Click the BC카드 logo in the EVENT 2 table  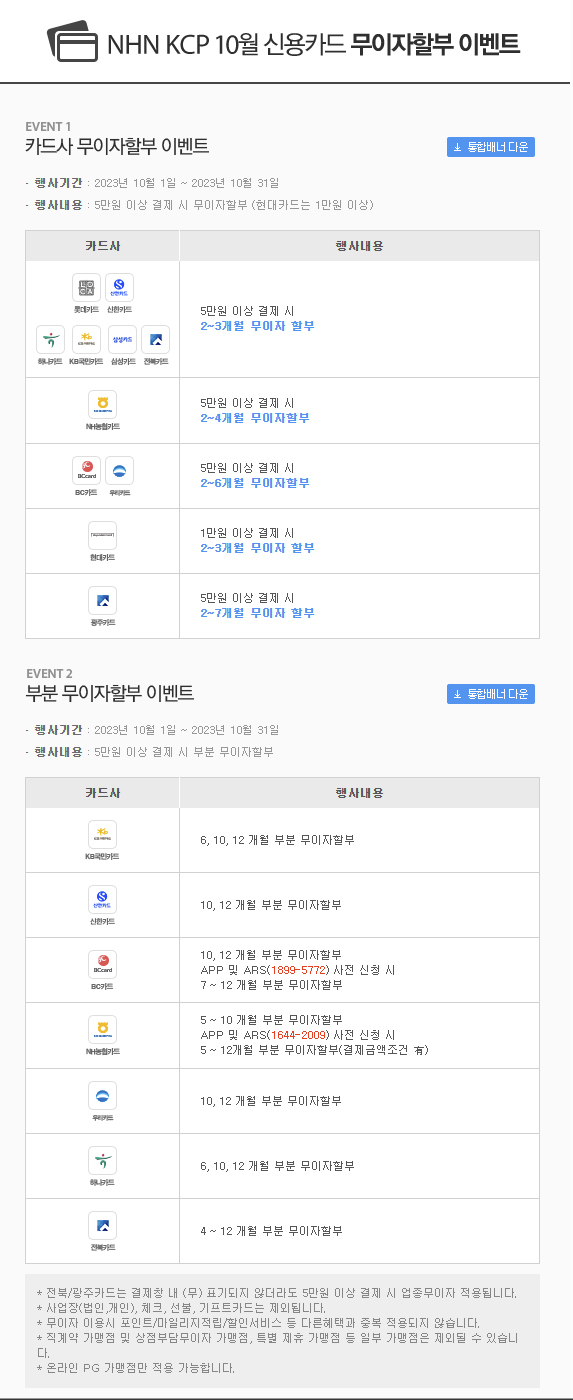point(102,965)
